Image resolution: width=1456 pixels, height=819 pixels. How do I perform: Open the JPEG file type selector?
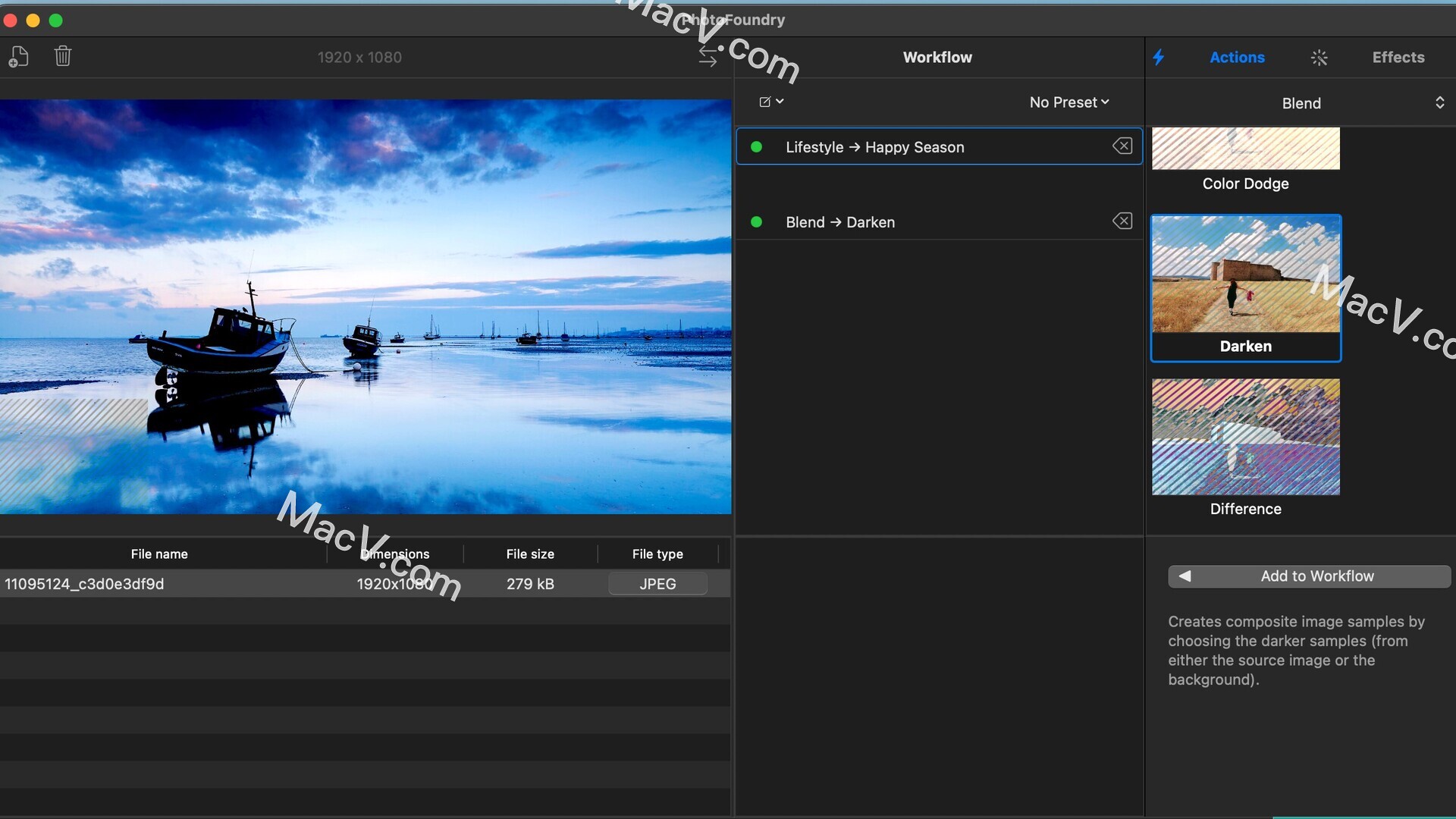click(x=657, y=584)
